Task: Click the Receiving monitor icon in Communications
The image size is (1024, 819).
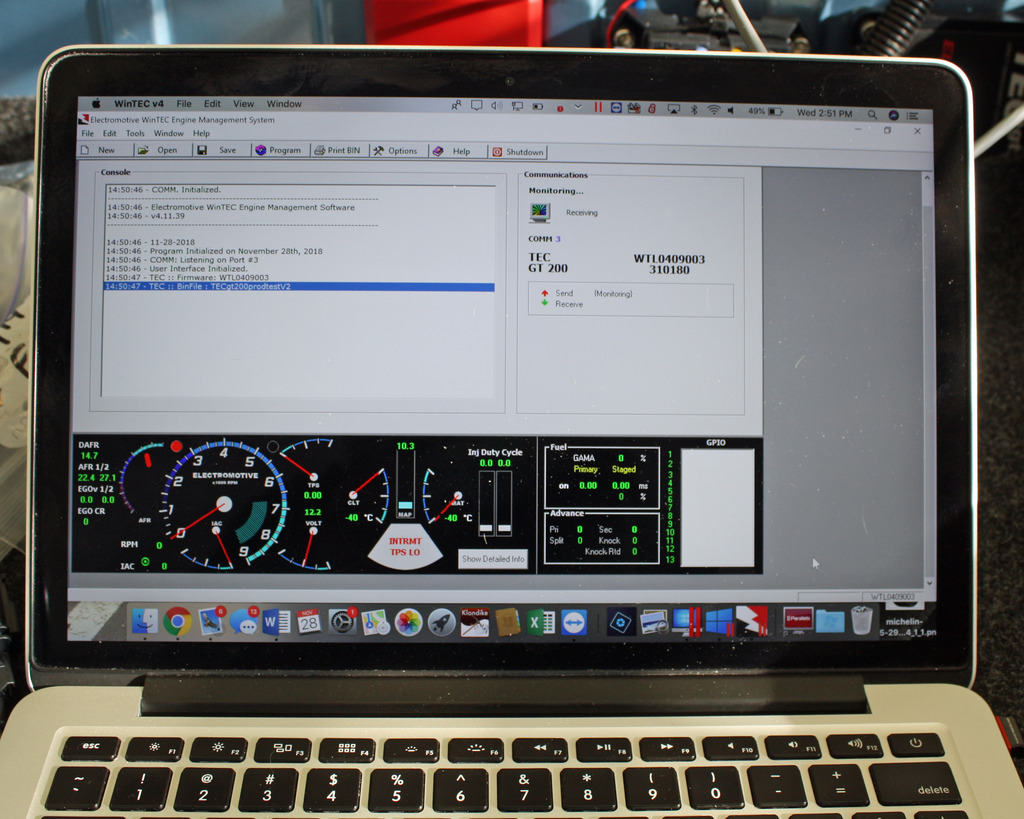Action: [540, 212]
